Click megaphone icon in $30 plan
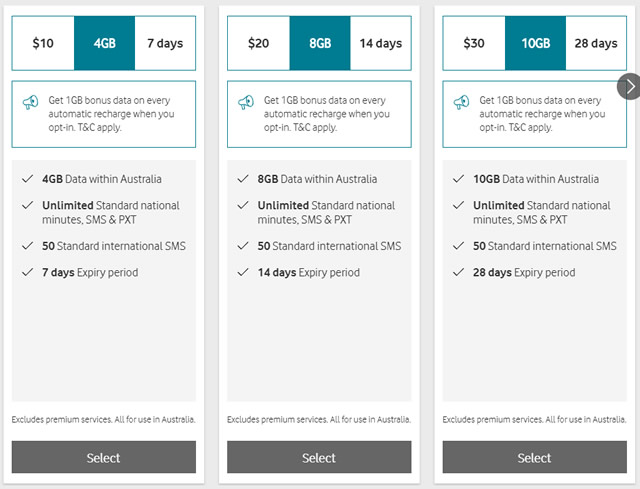640x489 pixels. (462, 102)
